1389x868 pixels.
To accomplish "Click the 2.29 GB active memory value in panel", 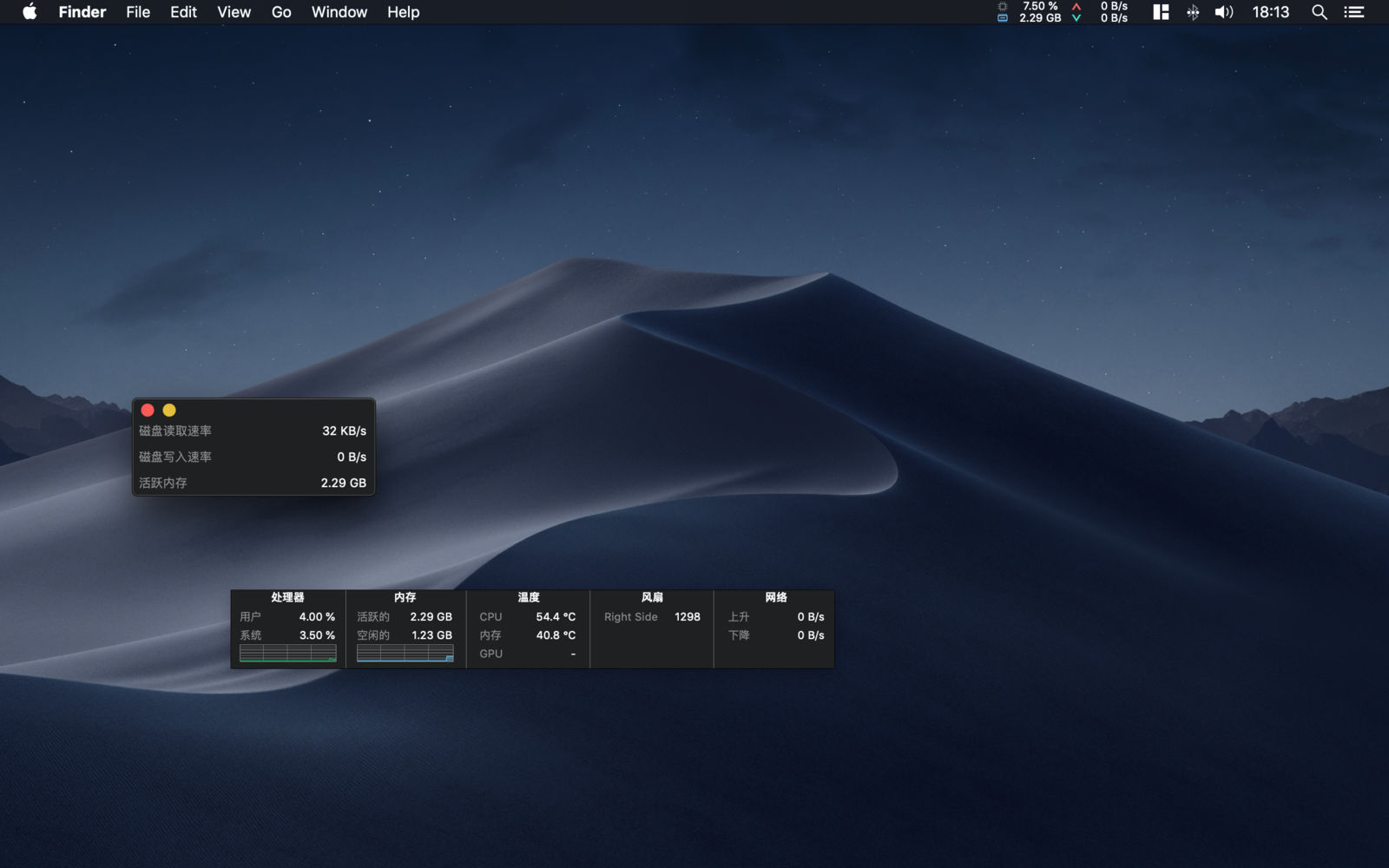I will pyautogui.click(x=431, y=616).
